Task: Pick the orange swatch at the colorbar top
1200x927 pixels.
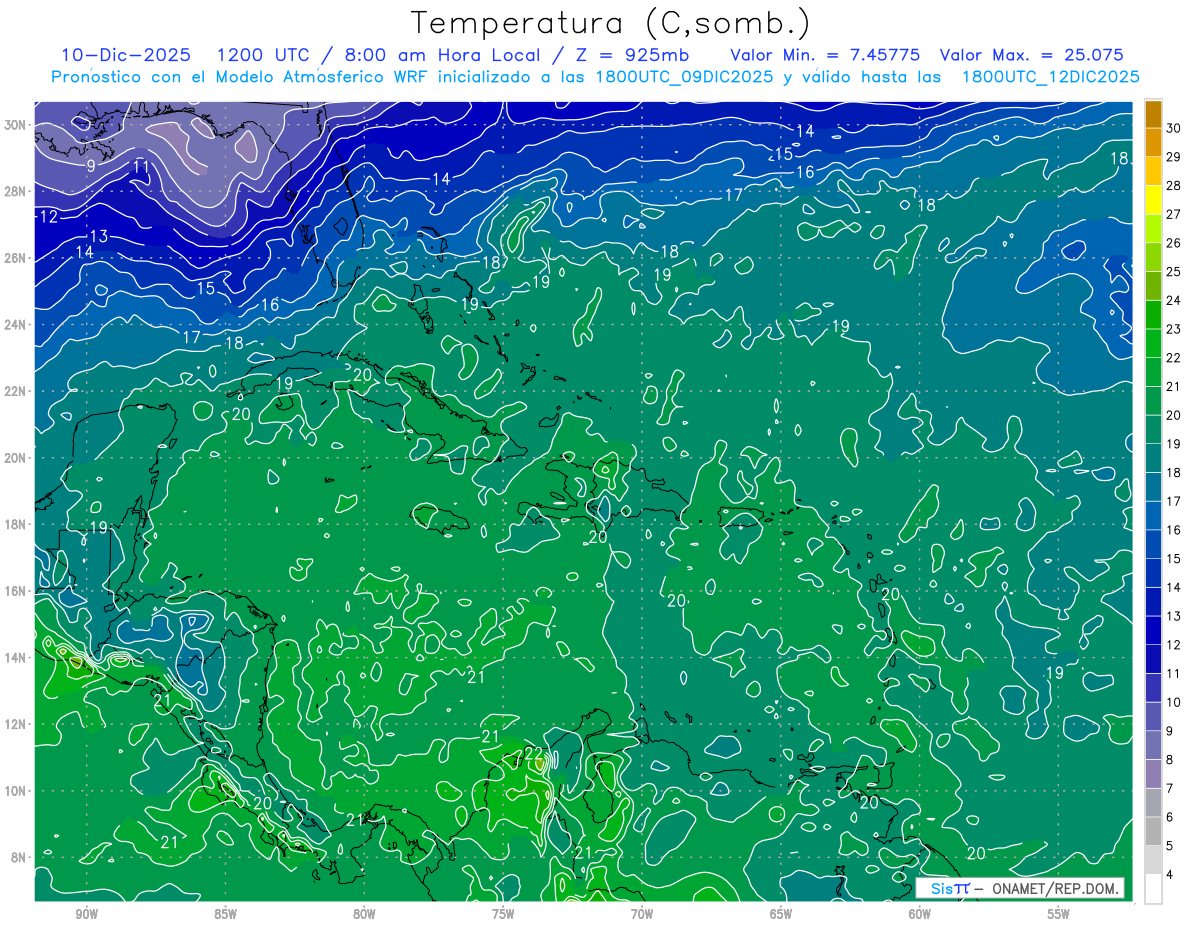Action: coord(1154,114)
